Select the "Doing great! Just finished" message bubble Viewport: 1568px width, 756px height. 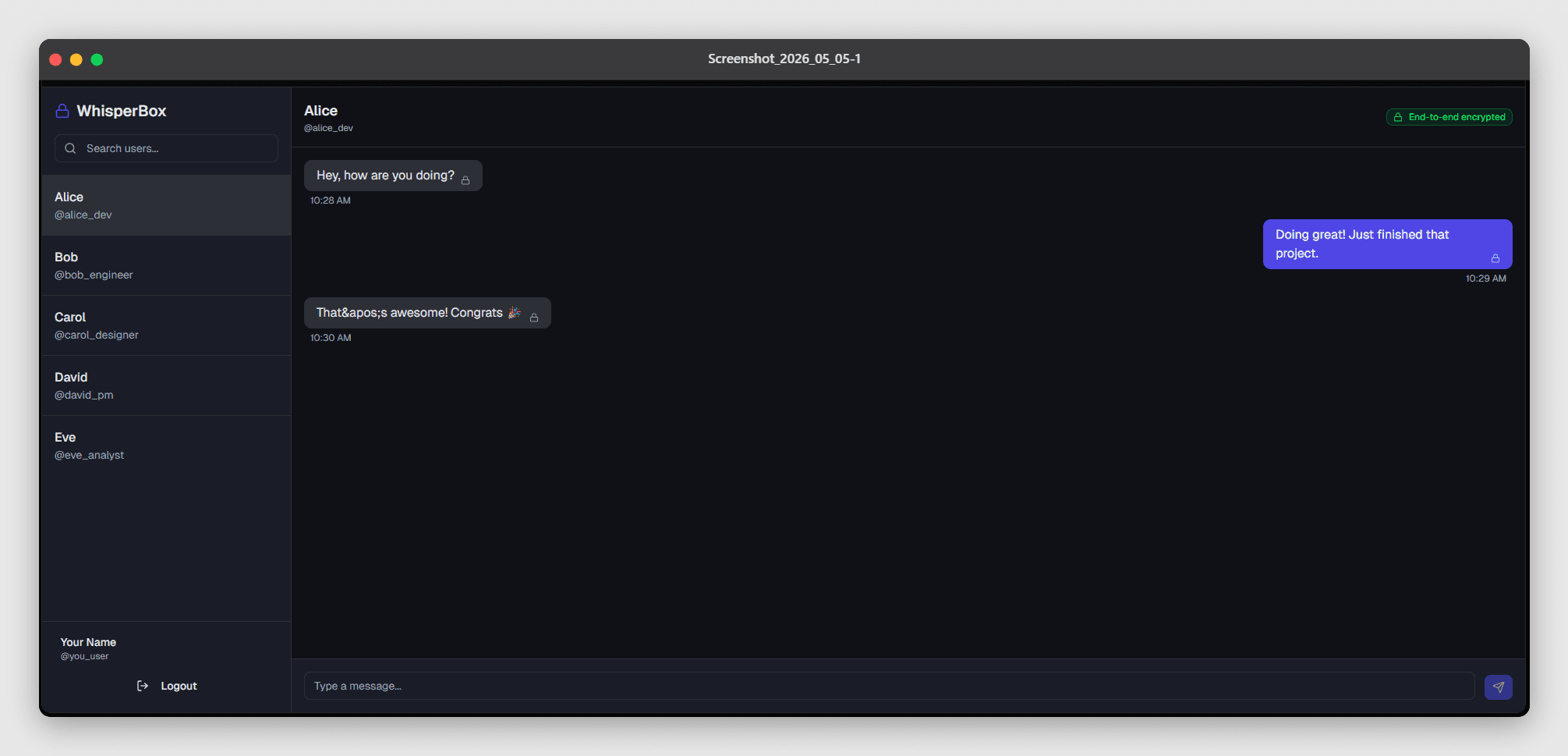tap(1388, 244)
